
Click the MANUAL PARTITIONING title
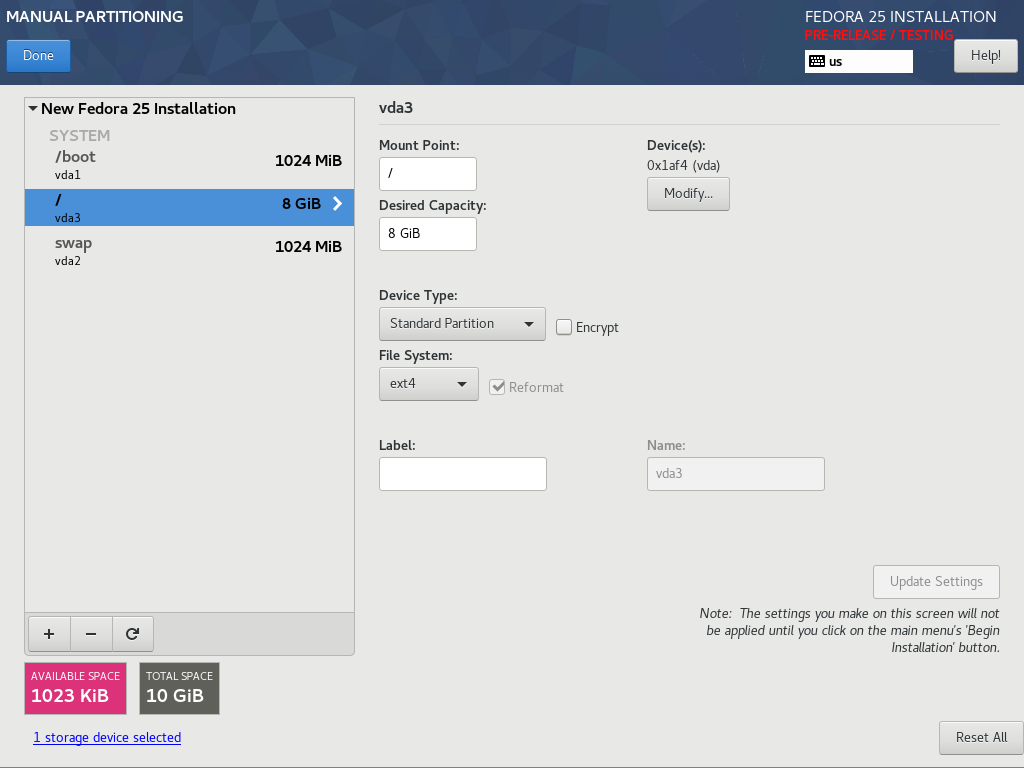(x=95, y=17)
